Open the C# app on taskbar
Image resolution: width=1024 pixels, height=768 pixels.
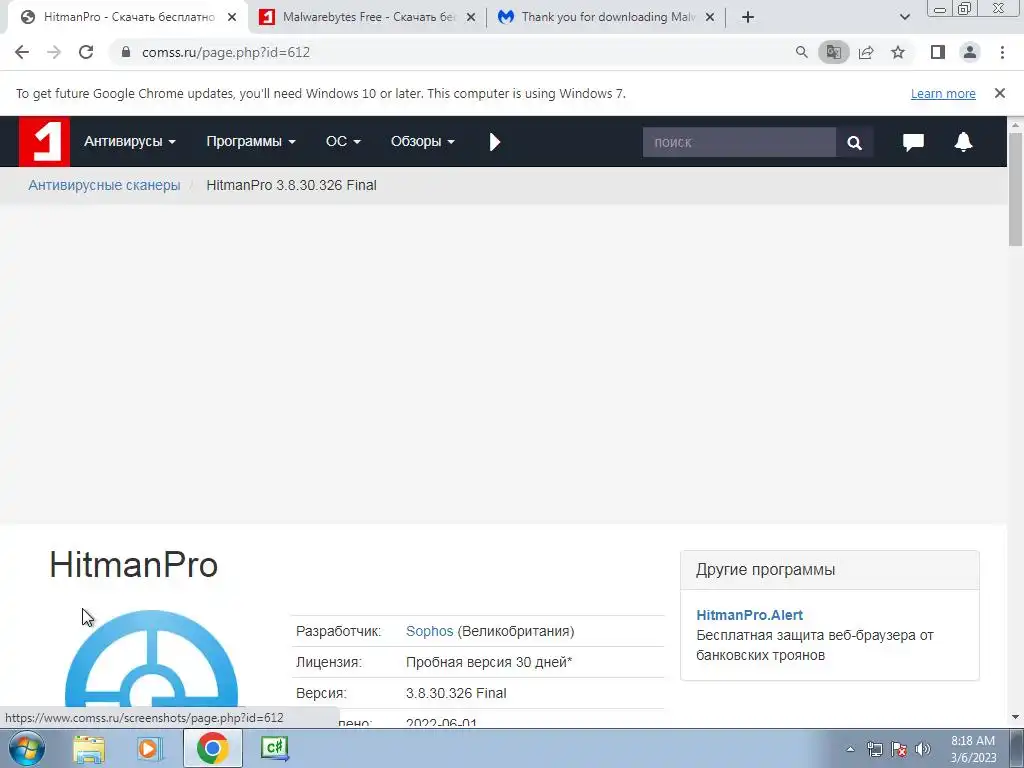point(274,748)
